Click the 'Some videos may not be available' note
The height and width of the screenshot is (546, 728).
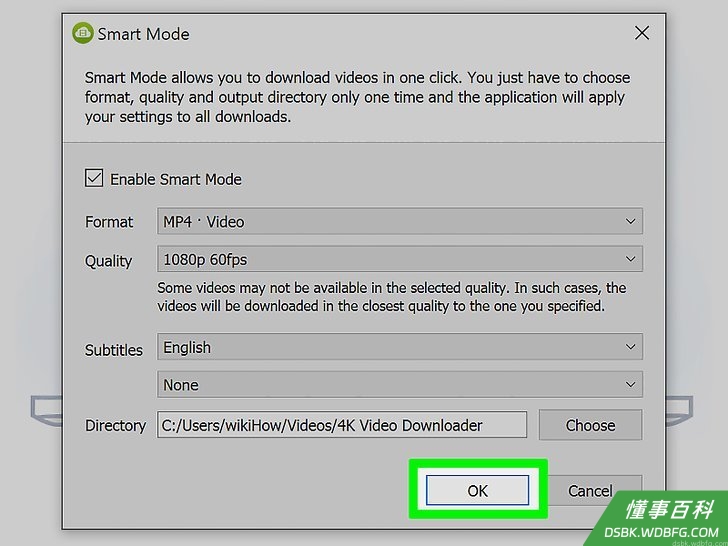(391, 297)
